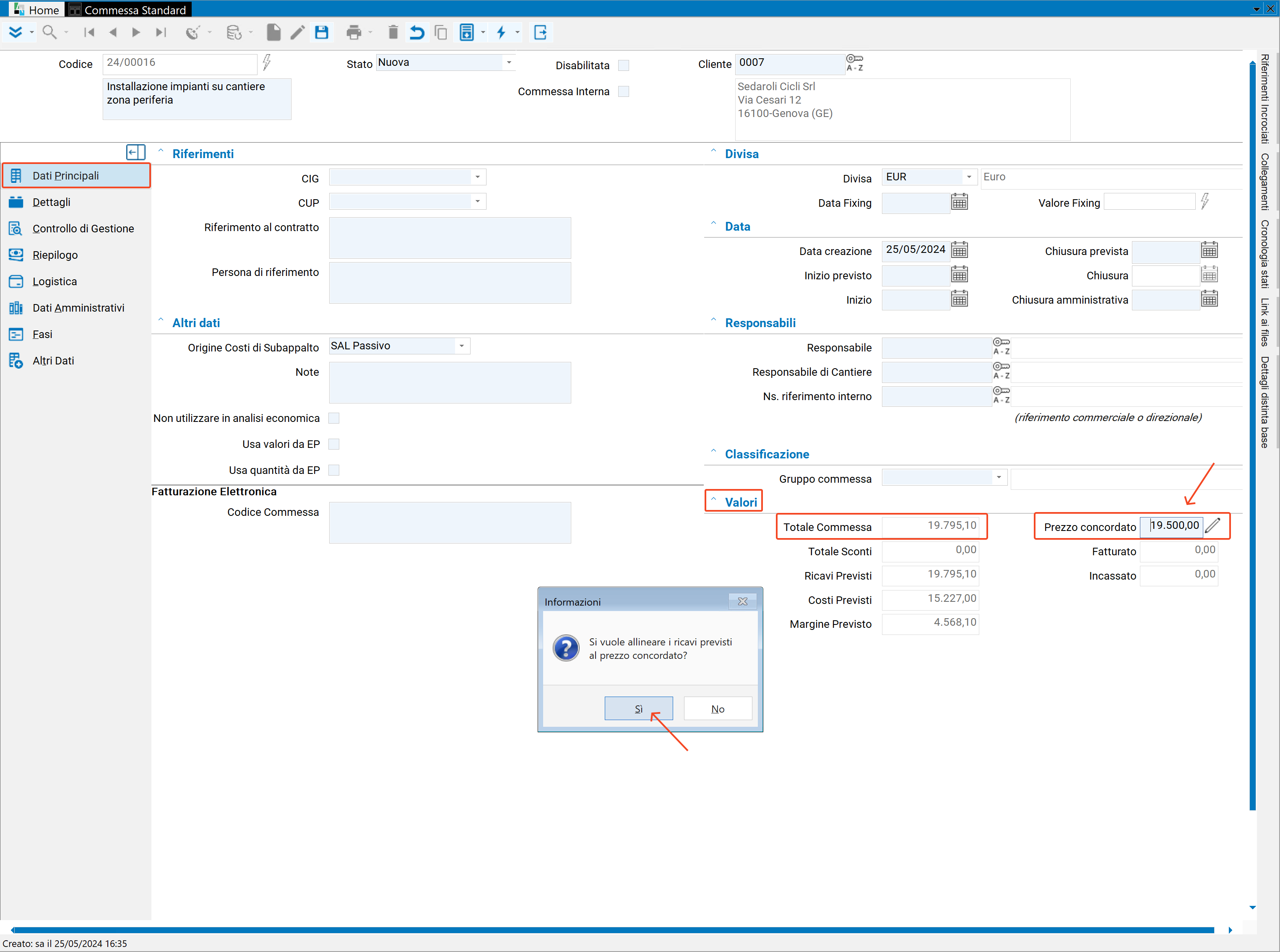Image resolution: width=1280 pixels, height=952 pixels.
Task: Click the new document icon
Action: [274, 32]
